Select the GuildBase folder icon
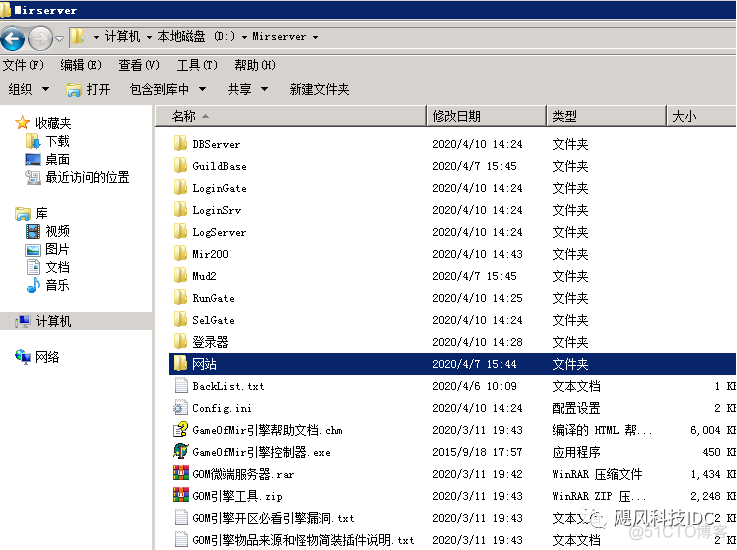Image resolution: width=737 pixels, height=550 pixels. pos(180,165)
